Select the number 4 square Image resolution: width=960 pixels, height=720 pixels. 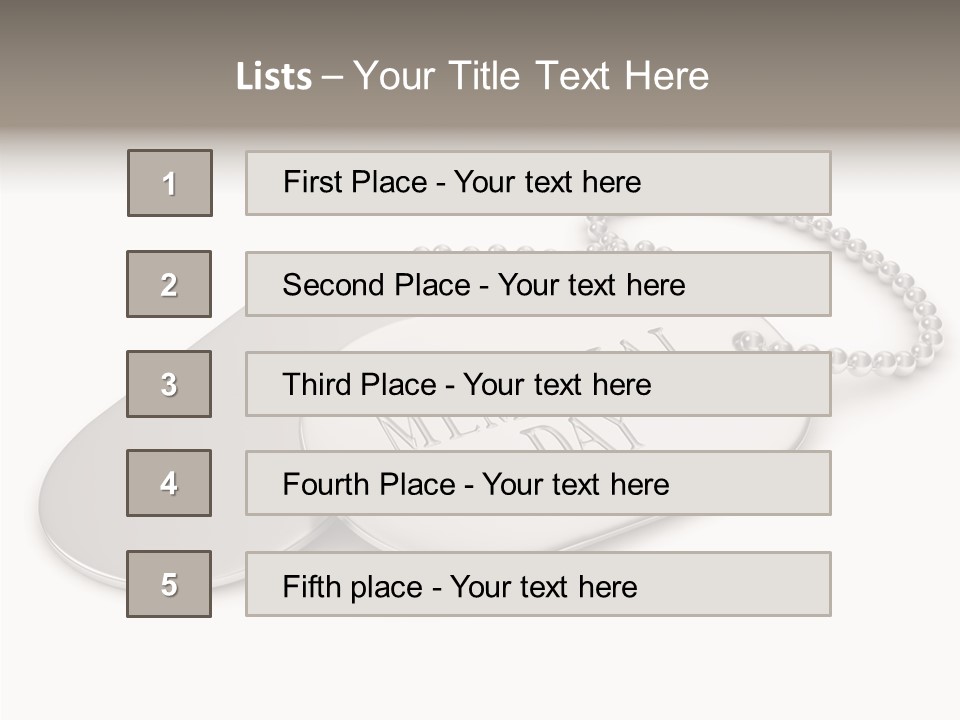169,483
